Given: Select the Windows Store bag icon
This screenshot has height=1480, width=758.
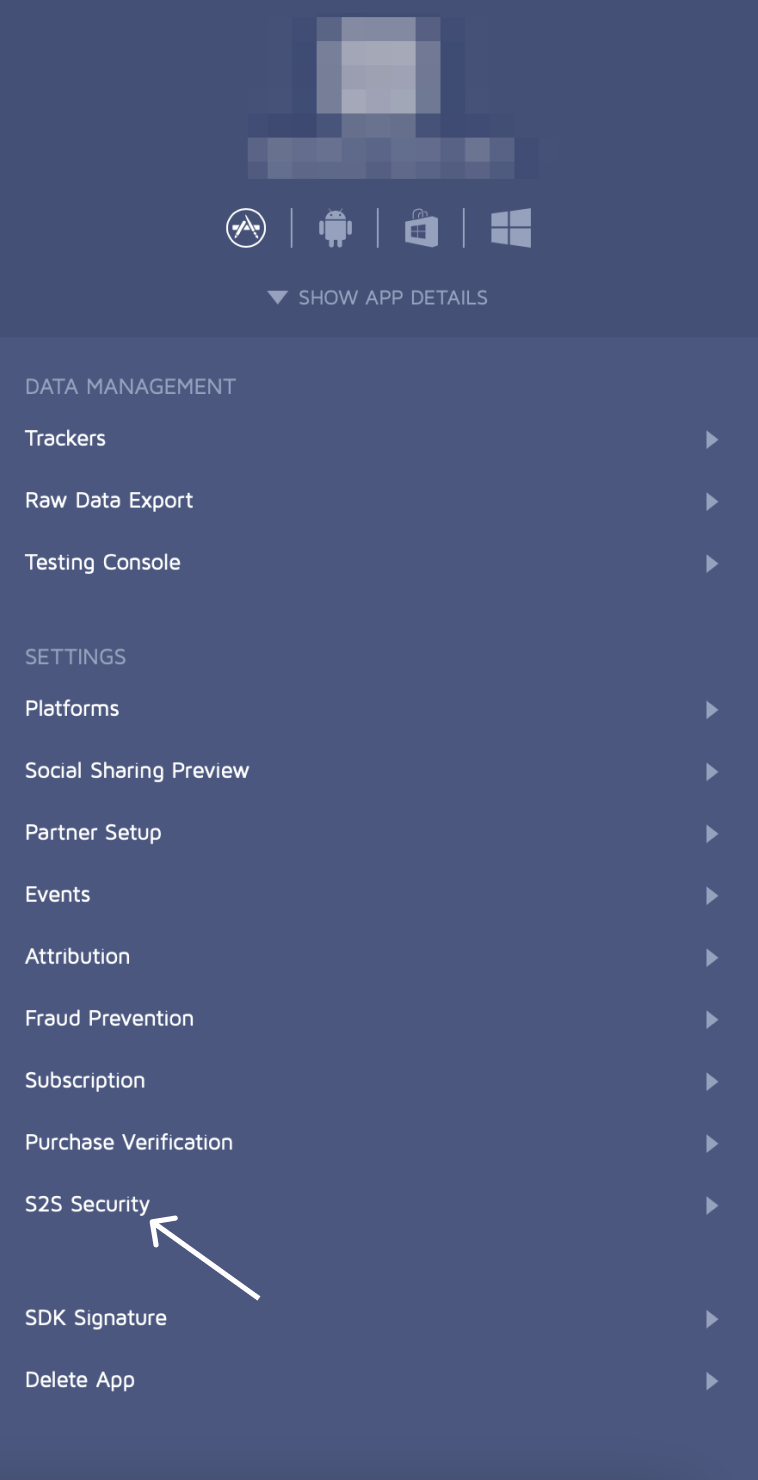Looking at the screenshot, I should tap(421, 228).
